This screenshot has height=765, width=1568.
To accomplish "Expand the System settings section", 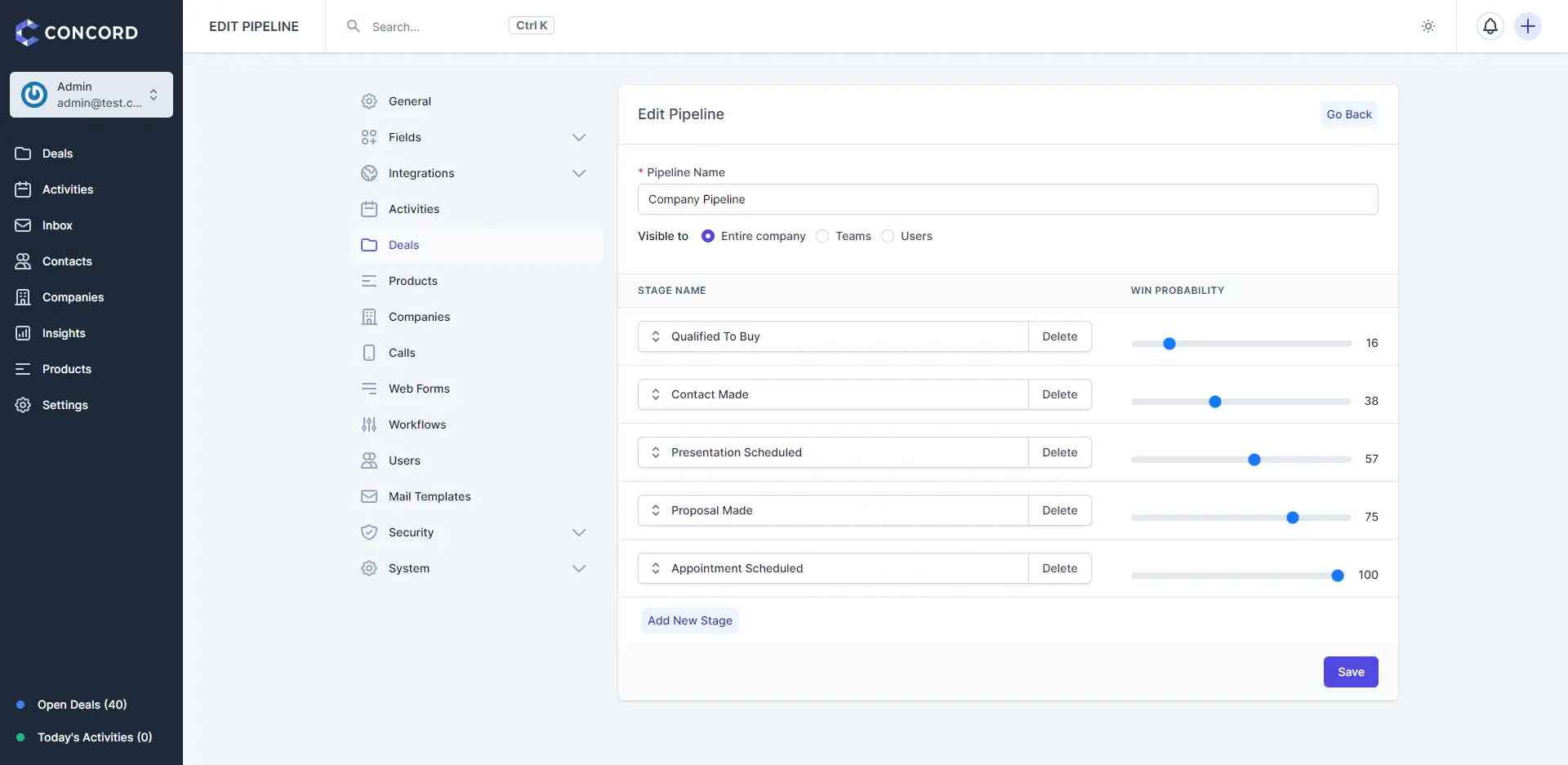I will [579, 568].
